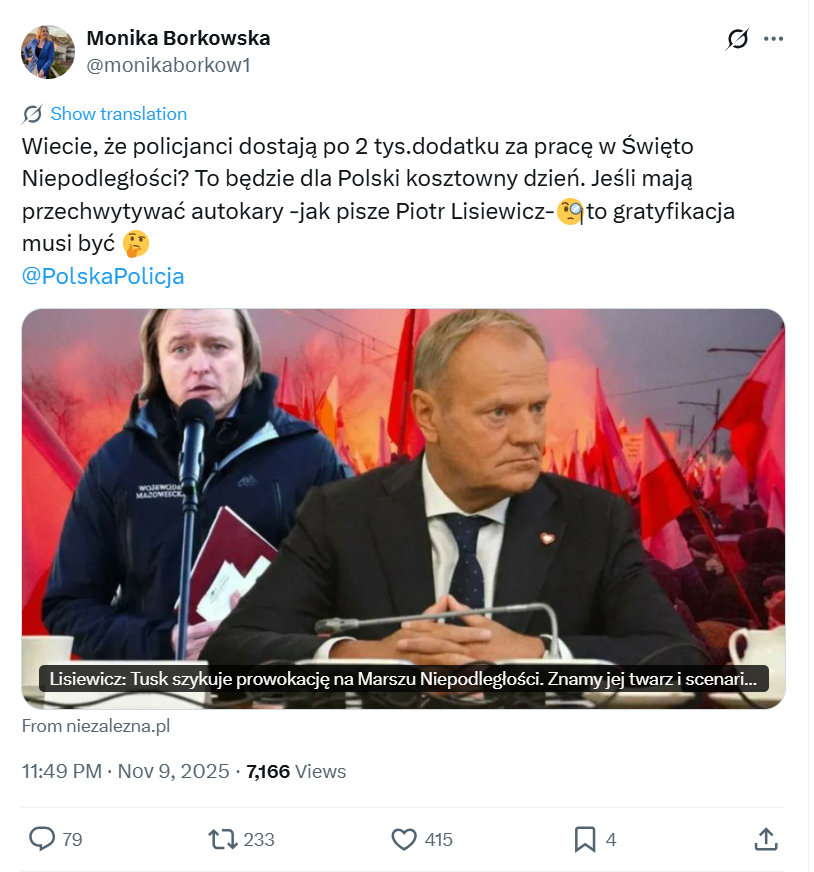Show translation of the Polish post
Viewport: 814px width, 872px height.
118,113
